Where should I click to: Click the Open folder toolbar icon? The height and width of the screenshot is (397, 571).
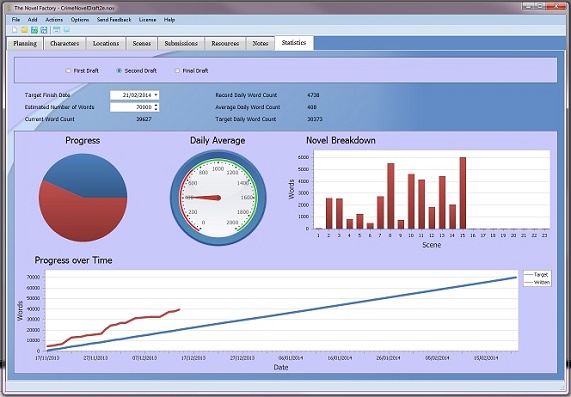click(x=24, y=30)
